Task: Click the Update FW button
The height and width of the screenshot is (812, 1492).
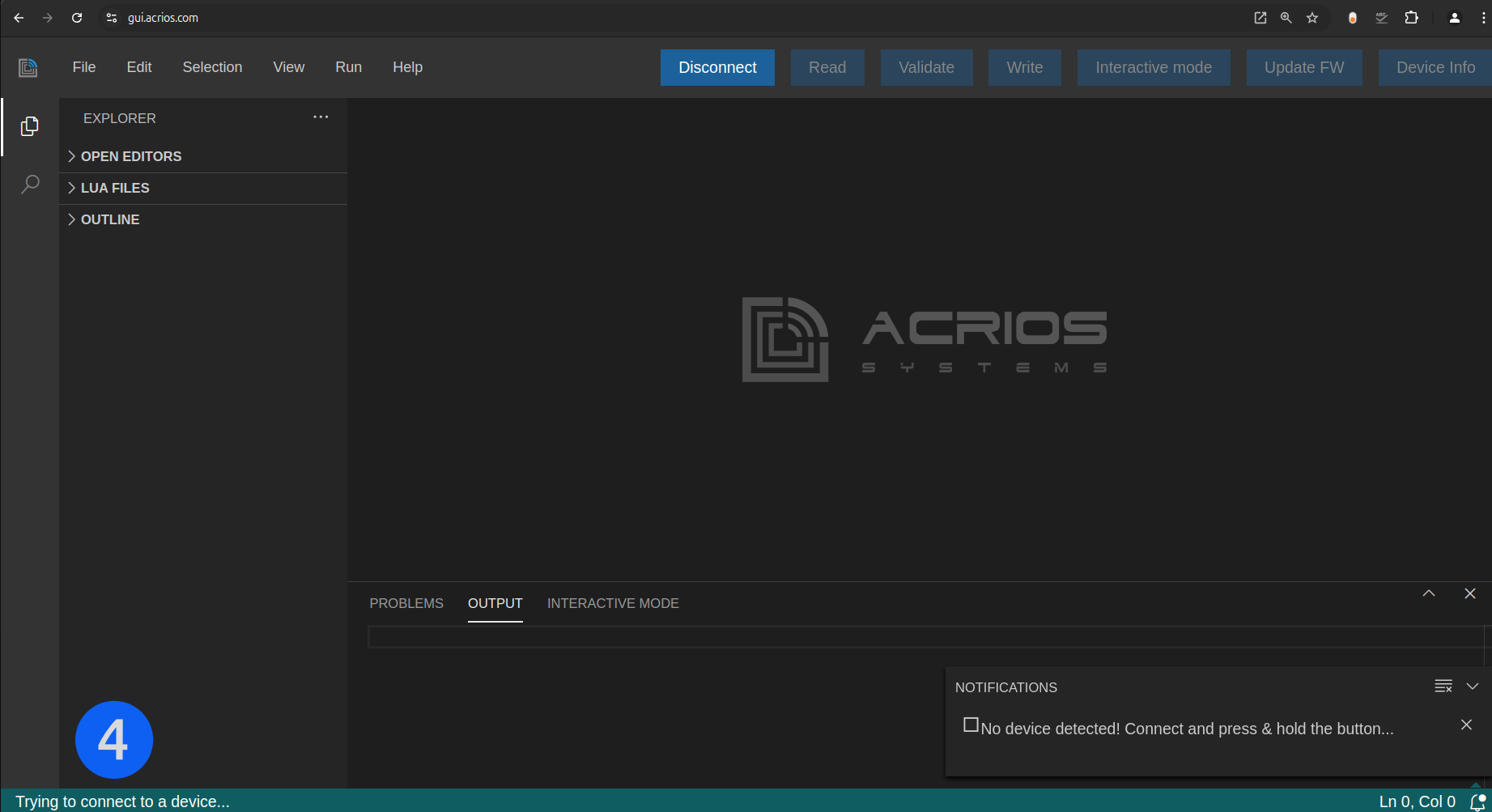Action: coord(1303,67)
